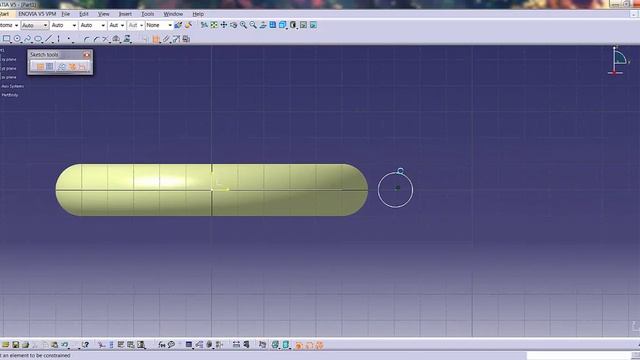Click the Swap visible space icon

coord(313,25)
